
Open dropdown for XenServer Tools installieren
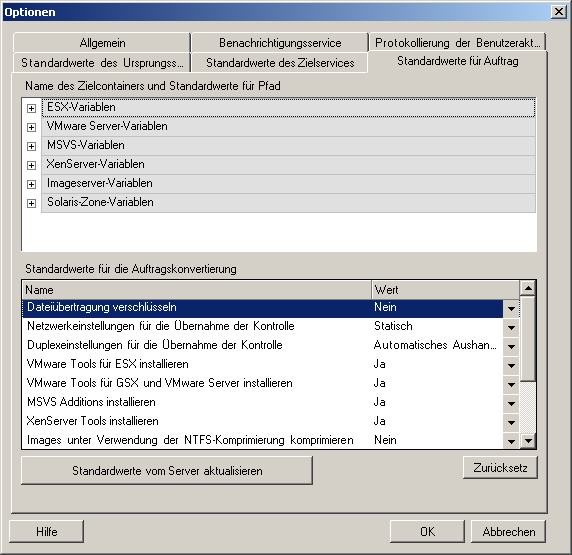pos(511,422)
